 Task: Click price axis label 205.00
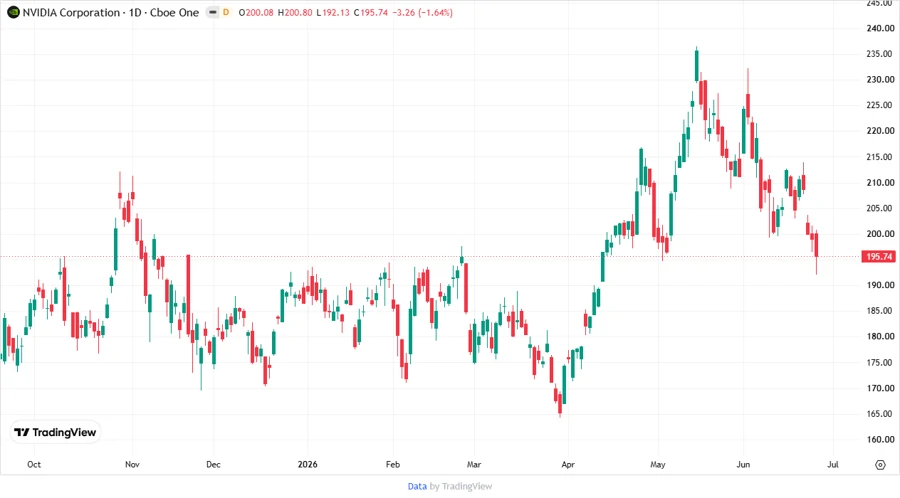[880, 208]
